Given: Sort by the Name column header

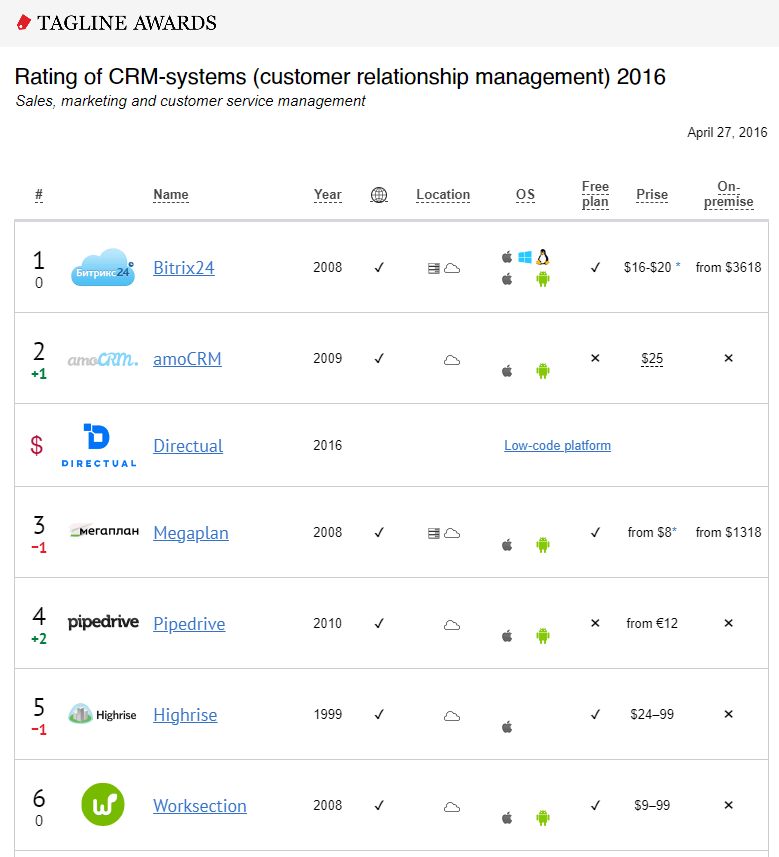Looking at the screenshot, I should [171, 195].
